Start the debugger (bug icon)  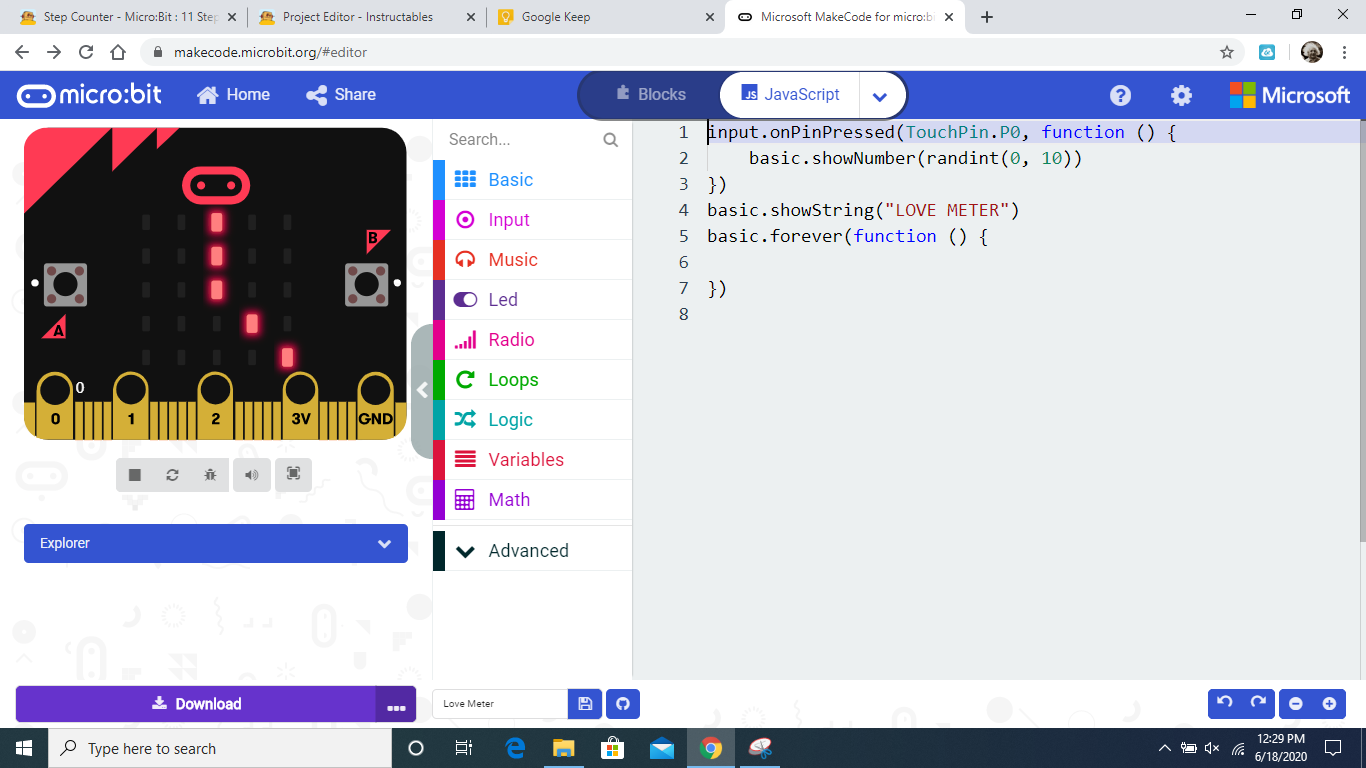click(x=210, y=475)
